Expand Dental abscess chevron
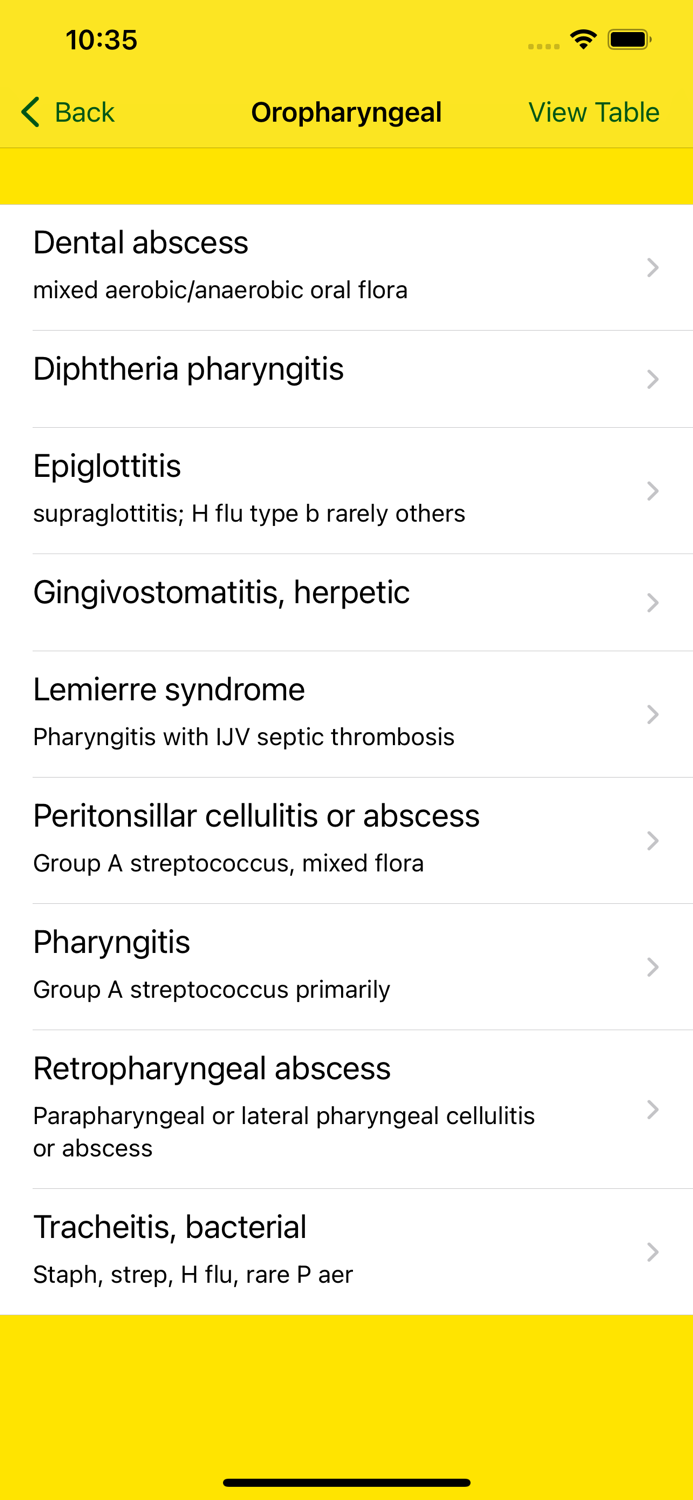This screenshot has width=693, height=1500. [652, 267]
